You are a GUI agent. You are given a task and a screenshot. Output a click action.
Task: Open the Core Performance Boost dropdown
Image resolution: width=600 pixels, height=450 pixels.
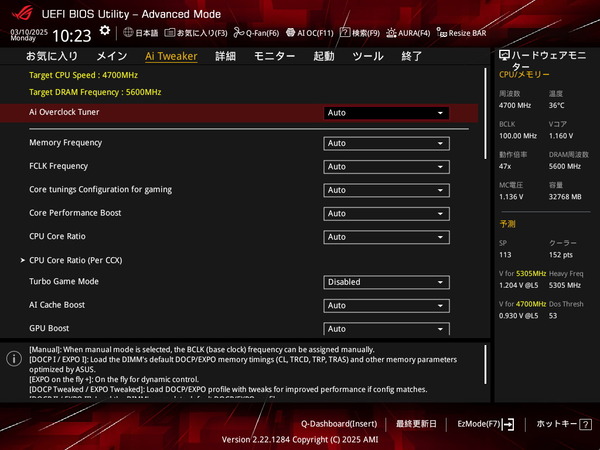click(x=386, y=213)
